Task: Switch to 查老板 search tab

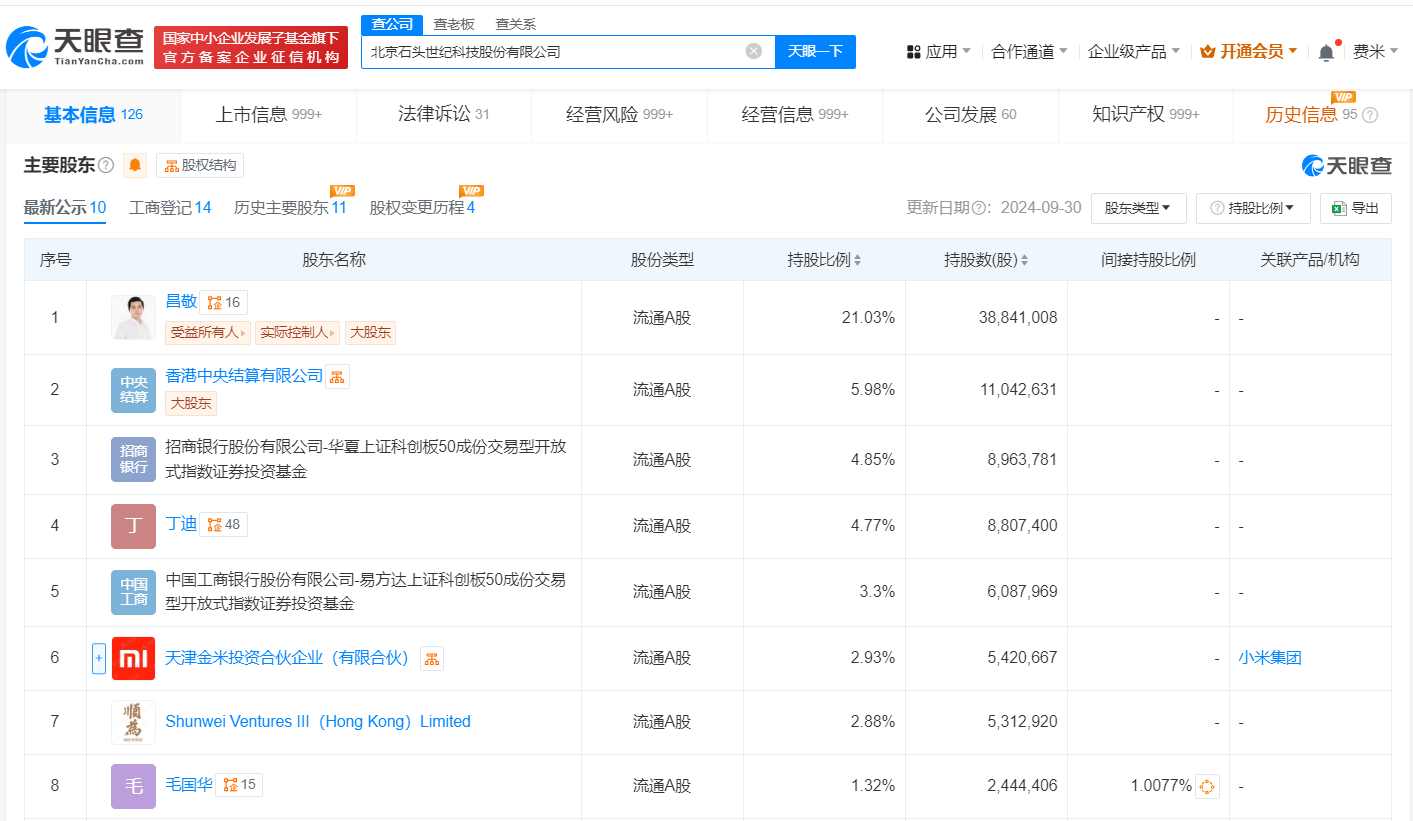Action: pos(454,24)
